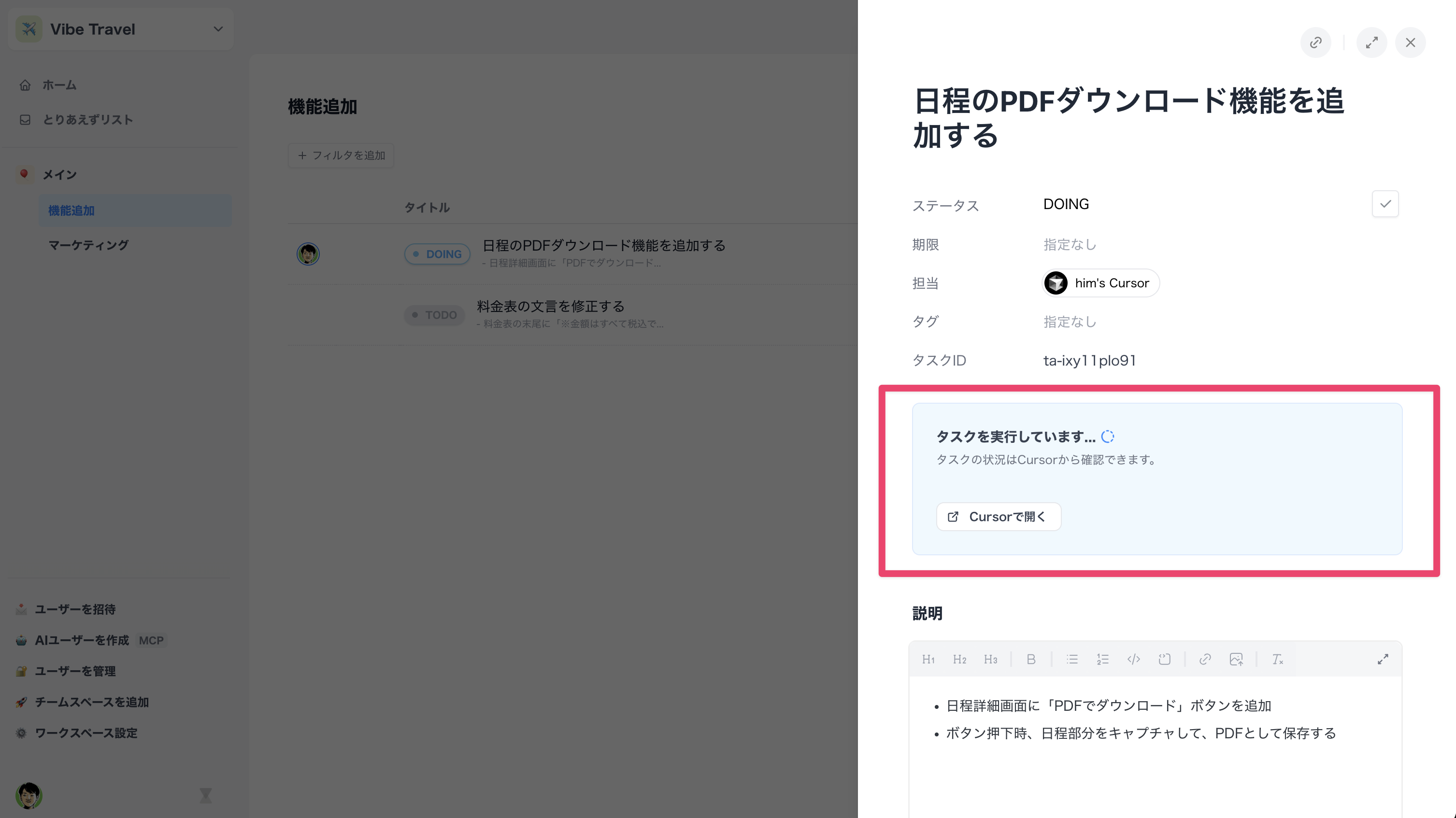Insert numbered list in description
Viewport: 1456px width, 818px height.
pos(1102,659)
